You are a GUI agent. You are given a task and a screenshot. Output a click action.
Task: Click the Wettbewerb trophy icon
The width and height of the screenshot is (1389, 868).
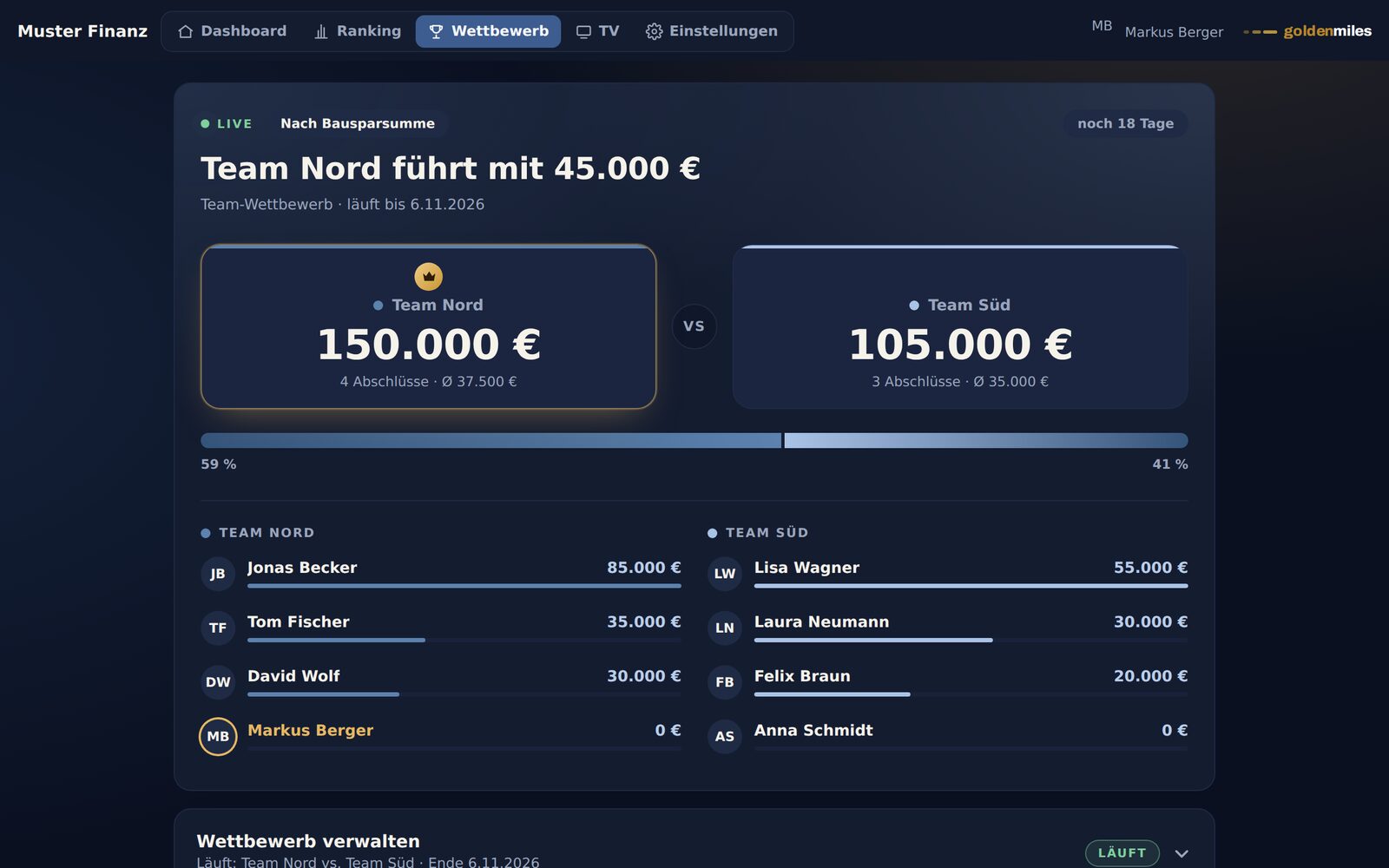[x=436, y=31]
